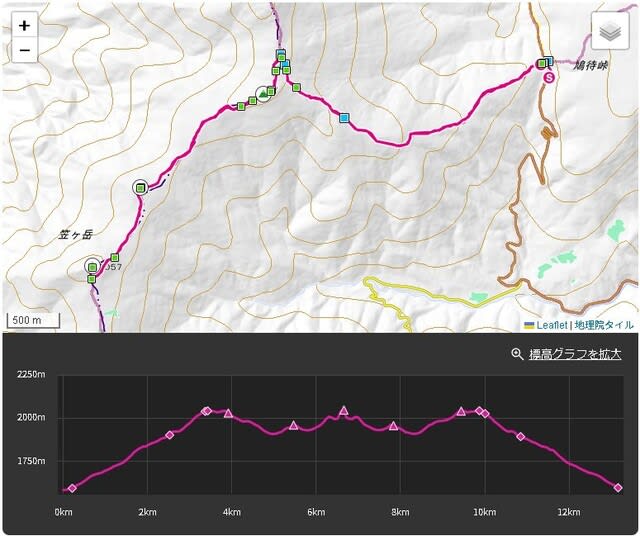
Task: Select the blue waypoint on eastern trail
Action: [x=343, y=118]
